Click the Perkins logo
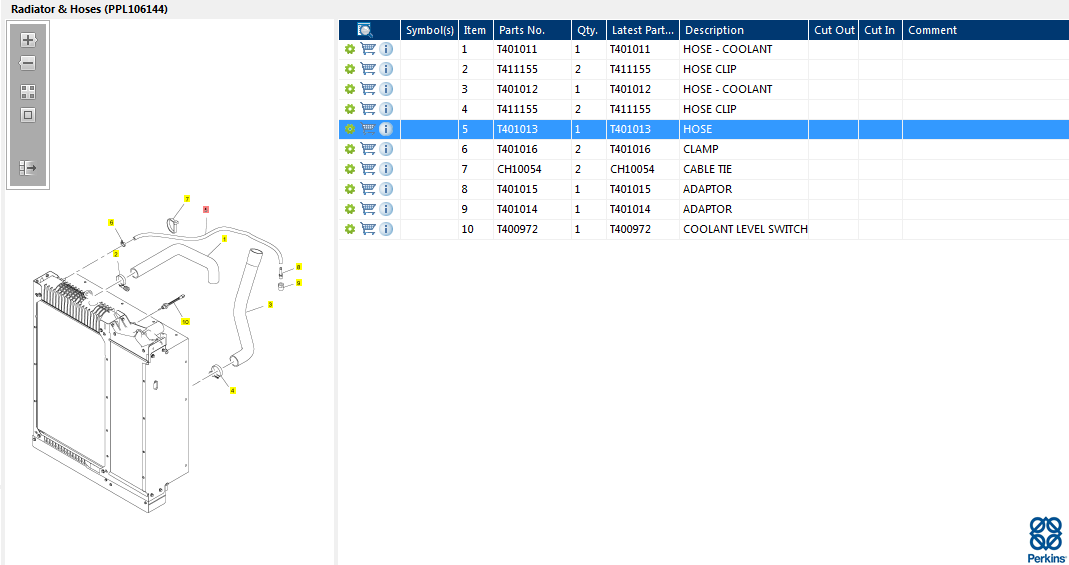 point(1046,540)
